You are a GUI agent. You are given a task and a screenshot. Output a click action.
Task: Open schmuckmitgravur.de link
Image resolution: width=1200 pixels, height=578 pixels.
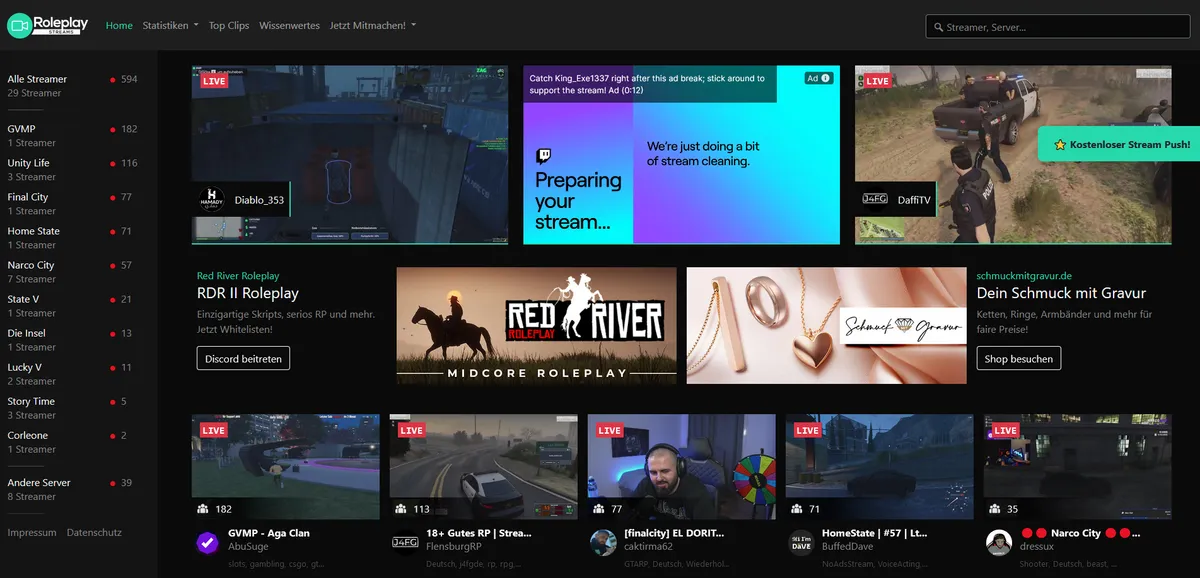[1024, 276]
